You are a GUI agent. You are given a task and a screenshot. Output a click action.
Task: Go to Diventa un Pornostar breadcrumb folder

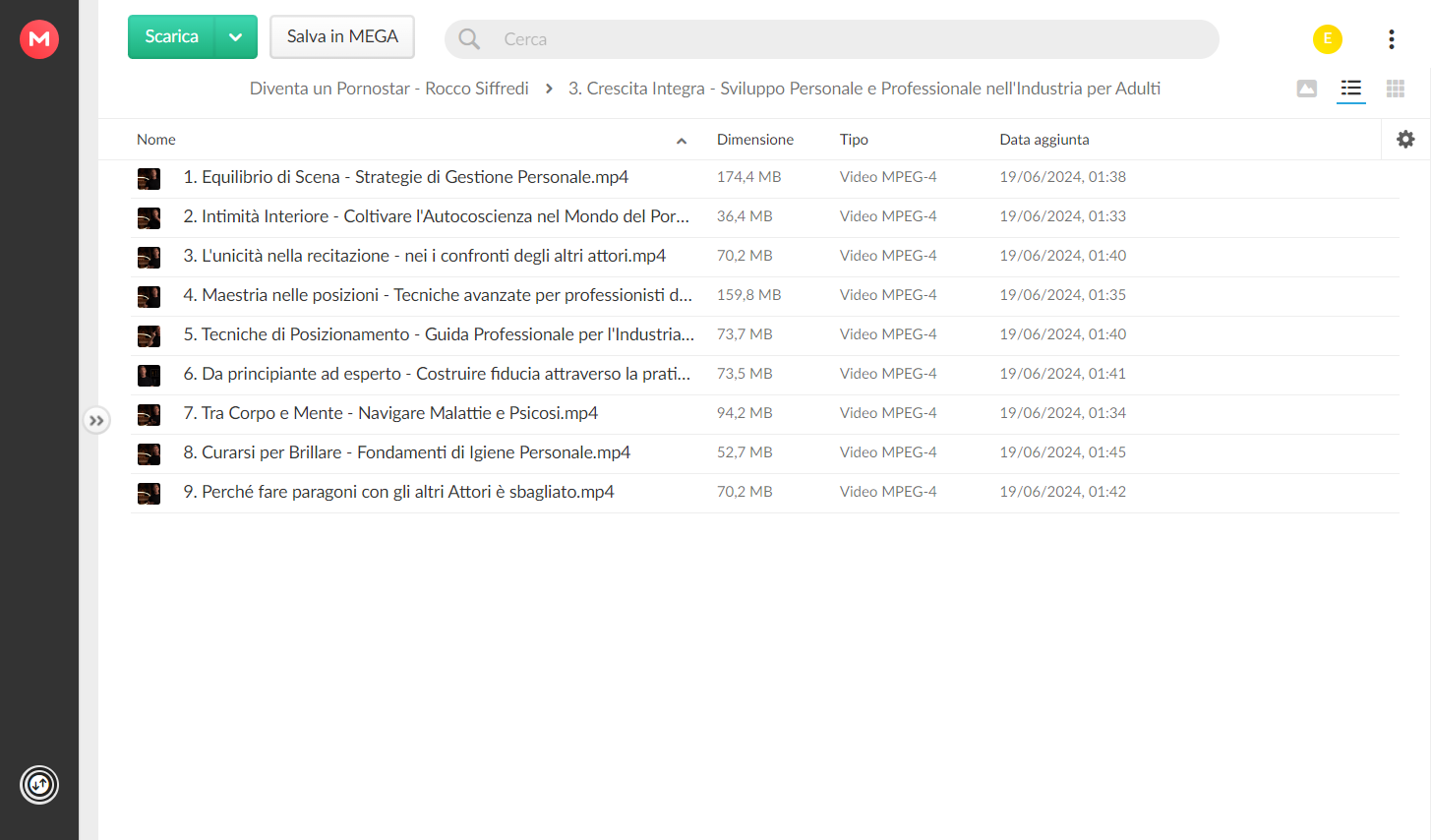click(388, 89)
